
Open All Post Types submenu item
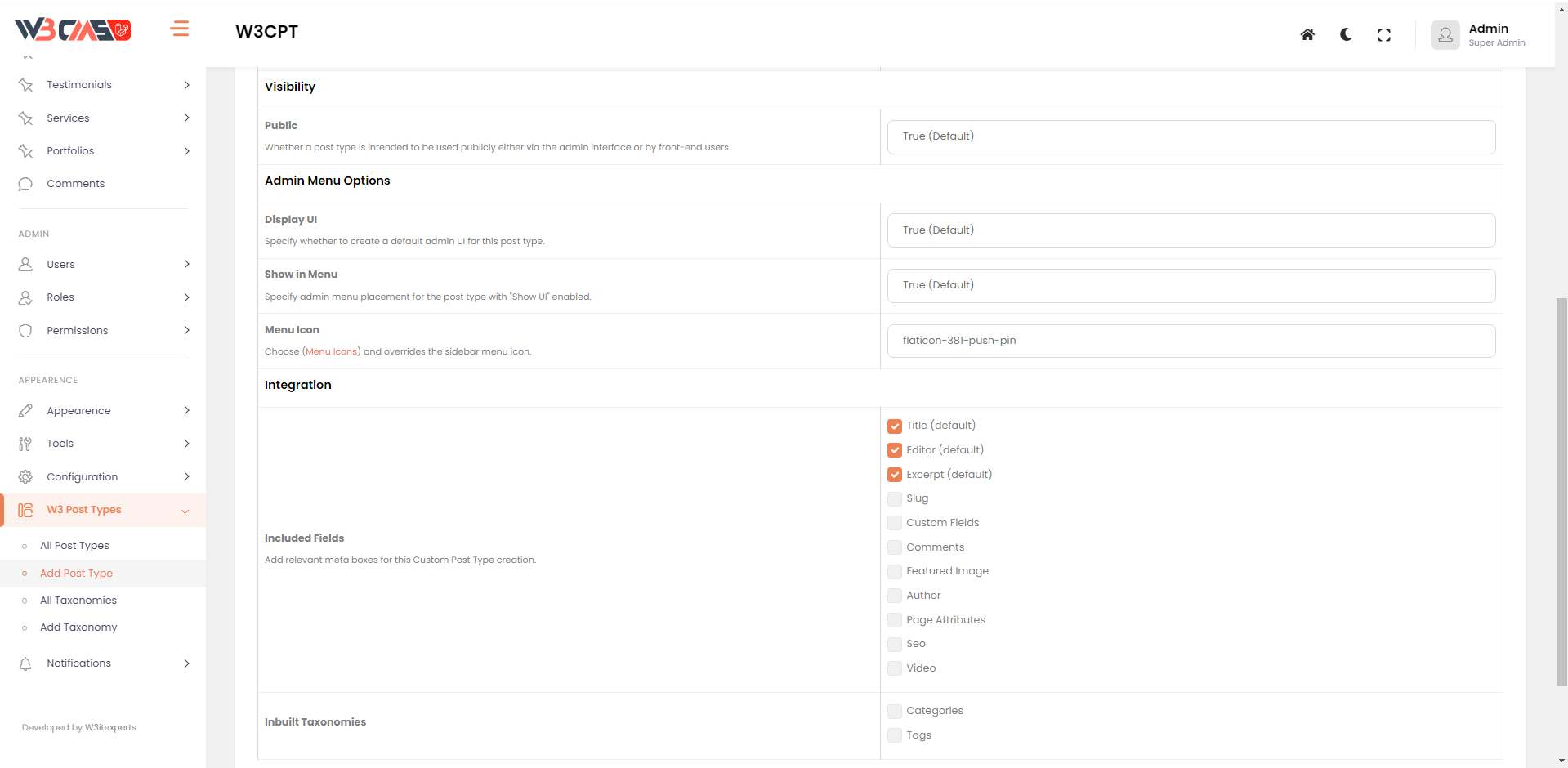click(x=74, y=546)
